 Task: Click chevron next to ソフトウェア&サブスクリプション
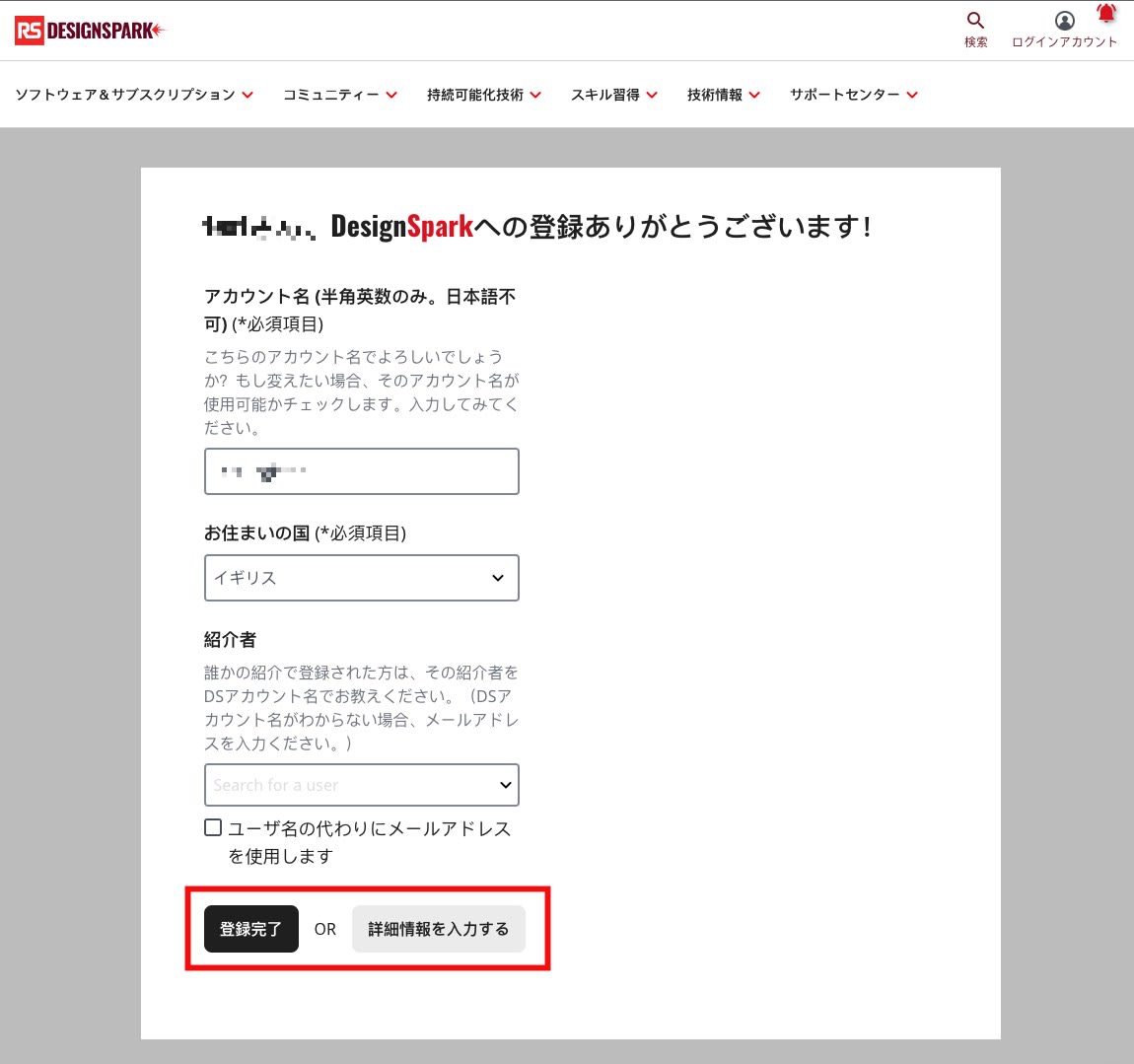248,95
